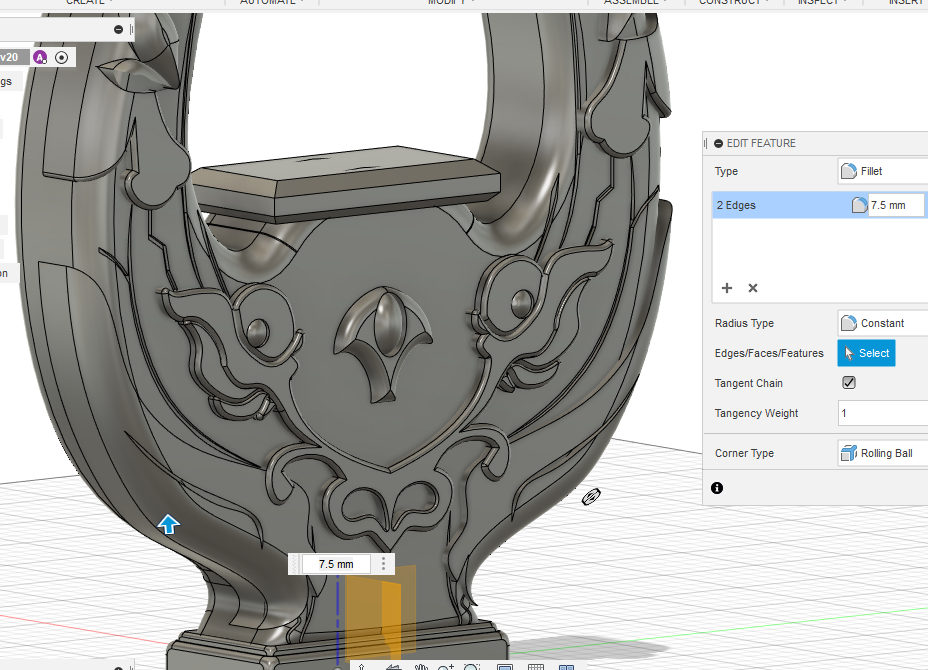Click the fillet icon in 2 Edges row

(x=859, y=205)
